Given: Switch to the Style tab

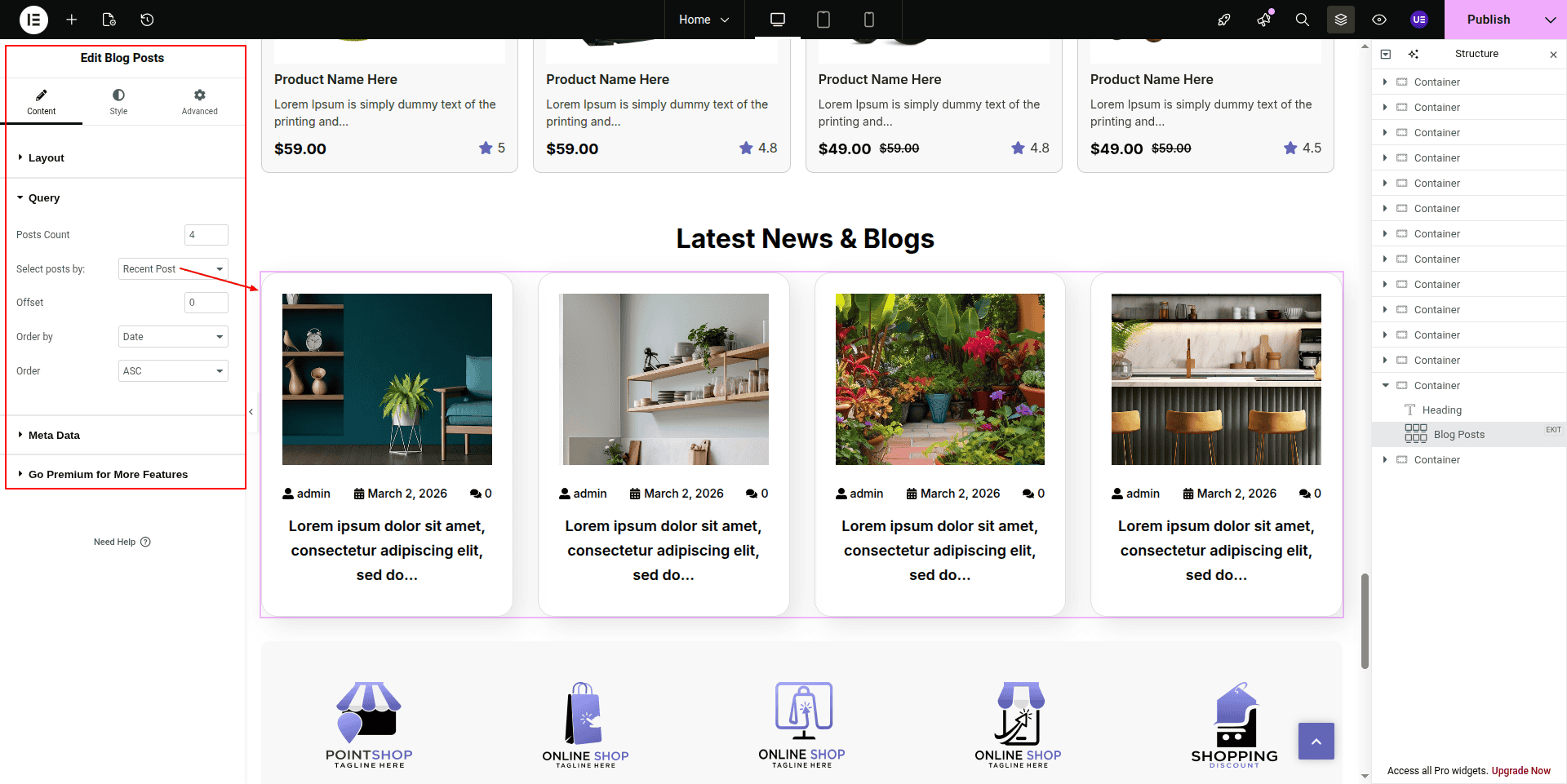Looking at the screenshot, I should tap(118, 102).
